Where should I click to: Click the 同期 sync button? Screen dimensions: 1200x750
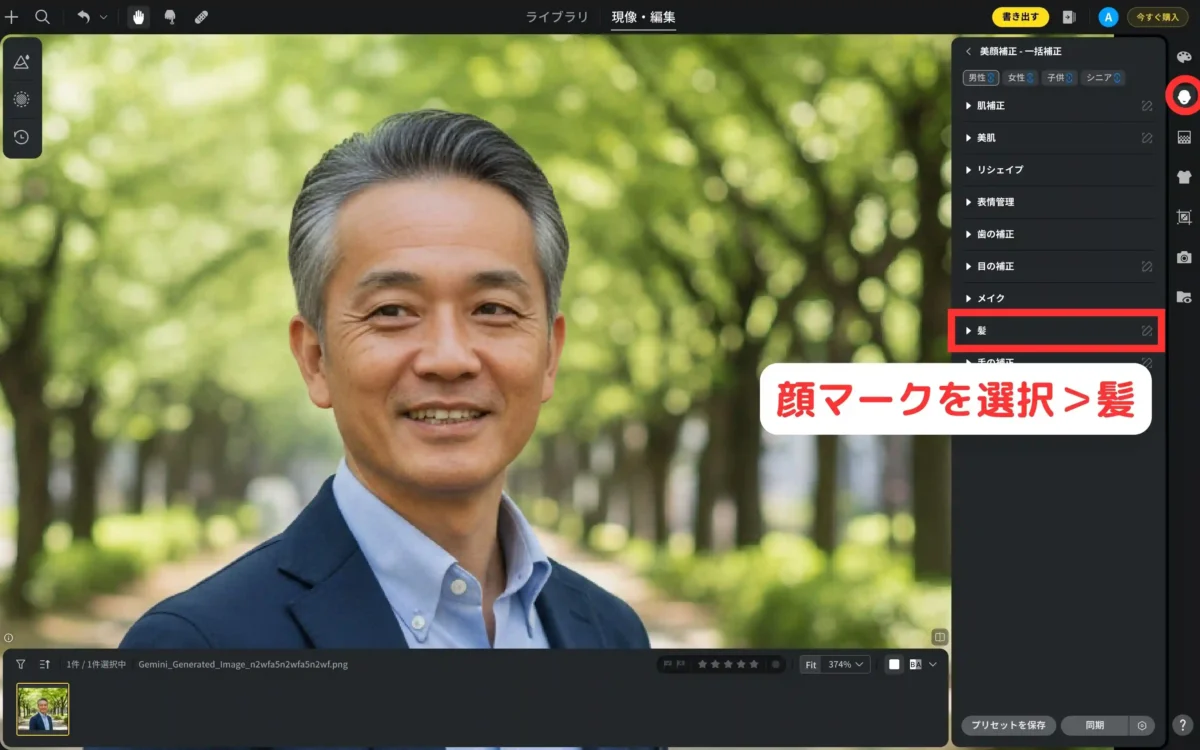[x=1094, y=726]
